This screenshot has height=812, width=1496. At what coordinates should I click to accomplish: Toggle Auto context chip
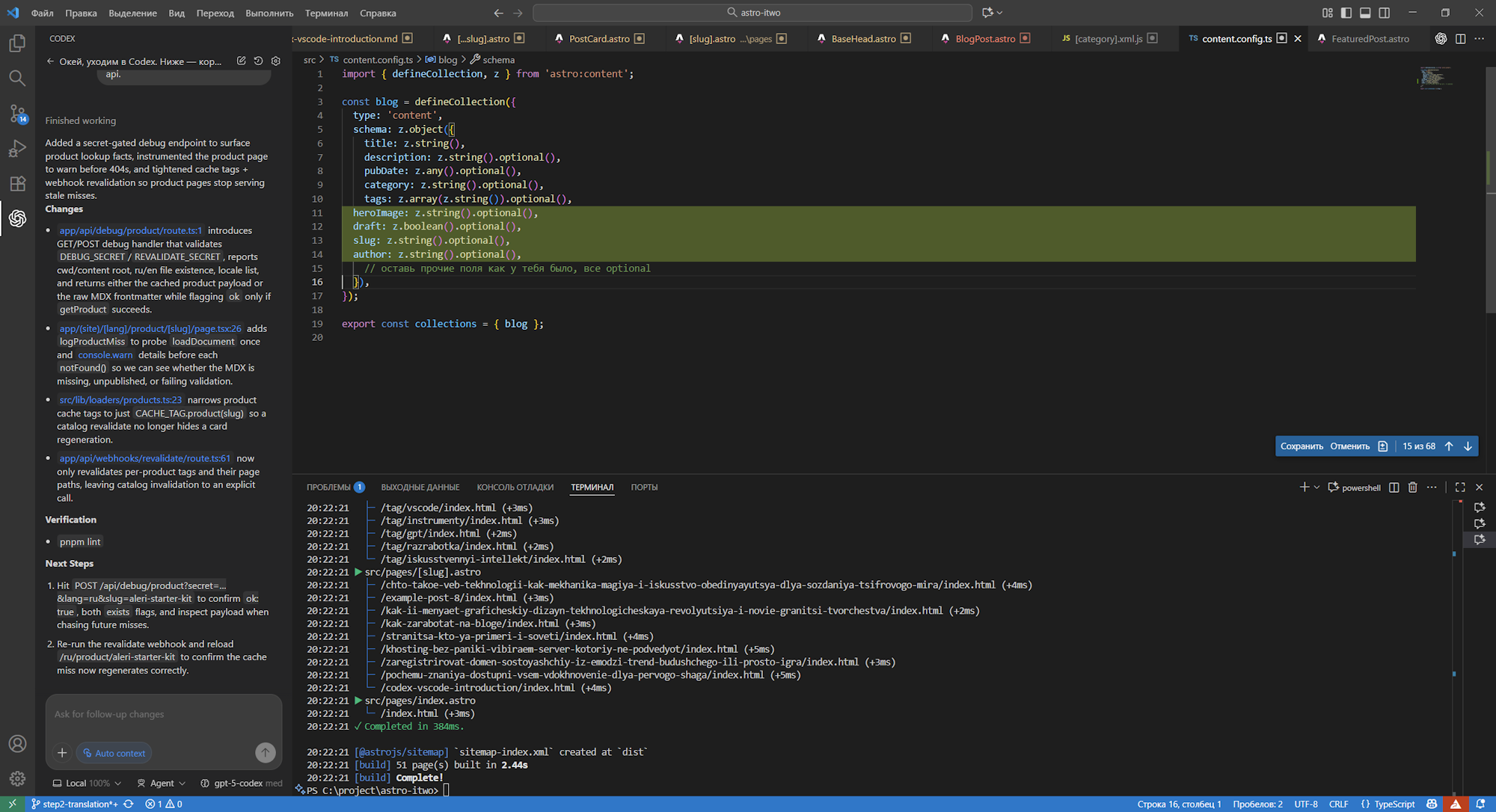tap(114, 753)
